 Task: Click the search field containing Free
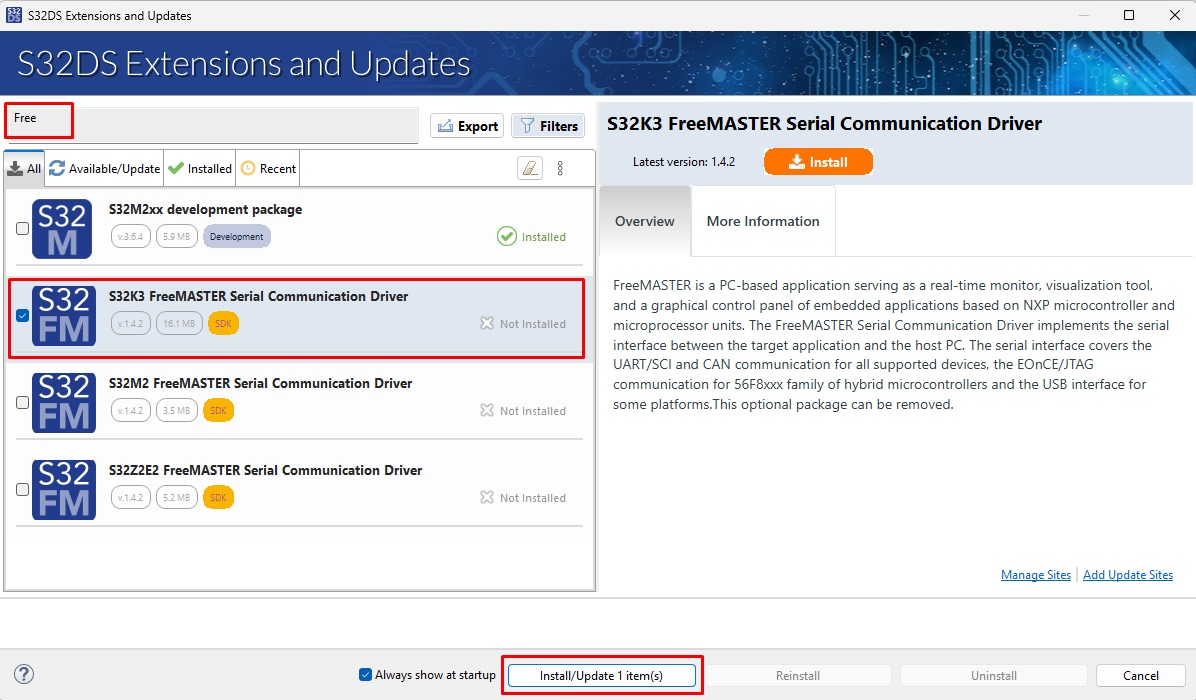click(210, 126)
